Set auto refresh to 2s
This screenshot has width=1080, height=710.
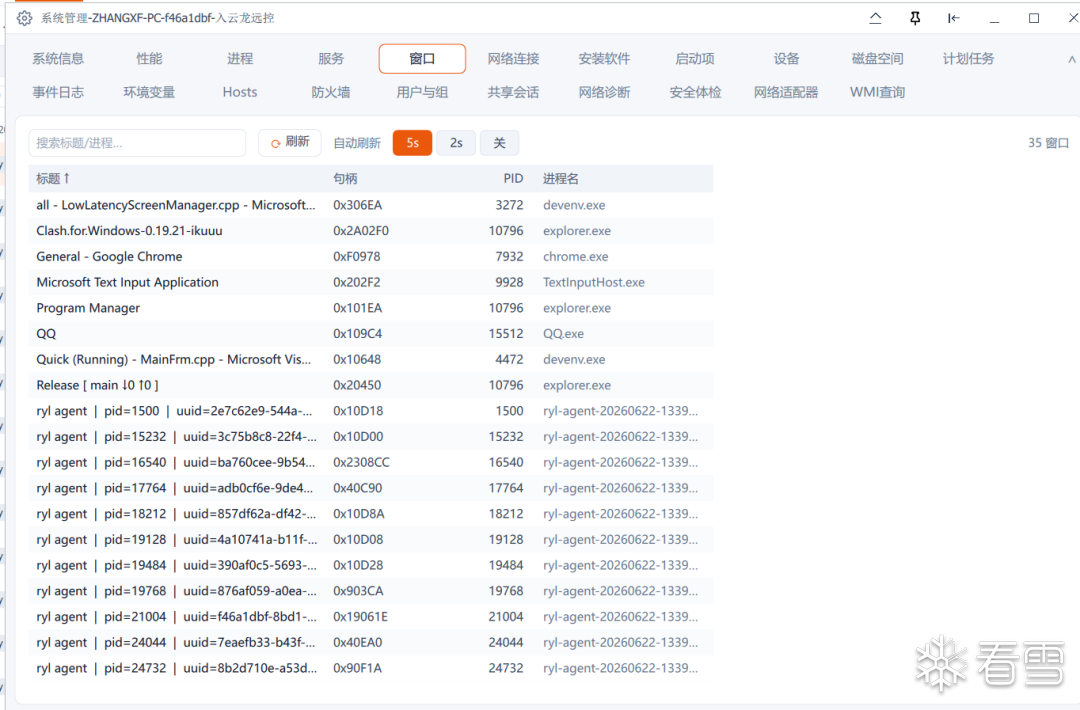456,143
